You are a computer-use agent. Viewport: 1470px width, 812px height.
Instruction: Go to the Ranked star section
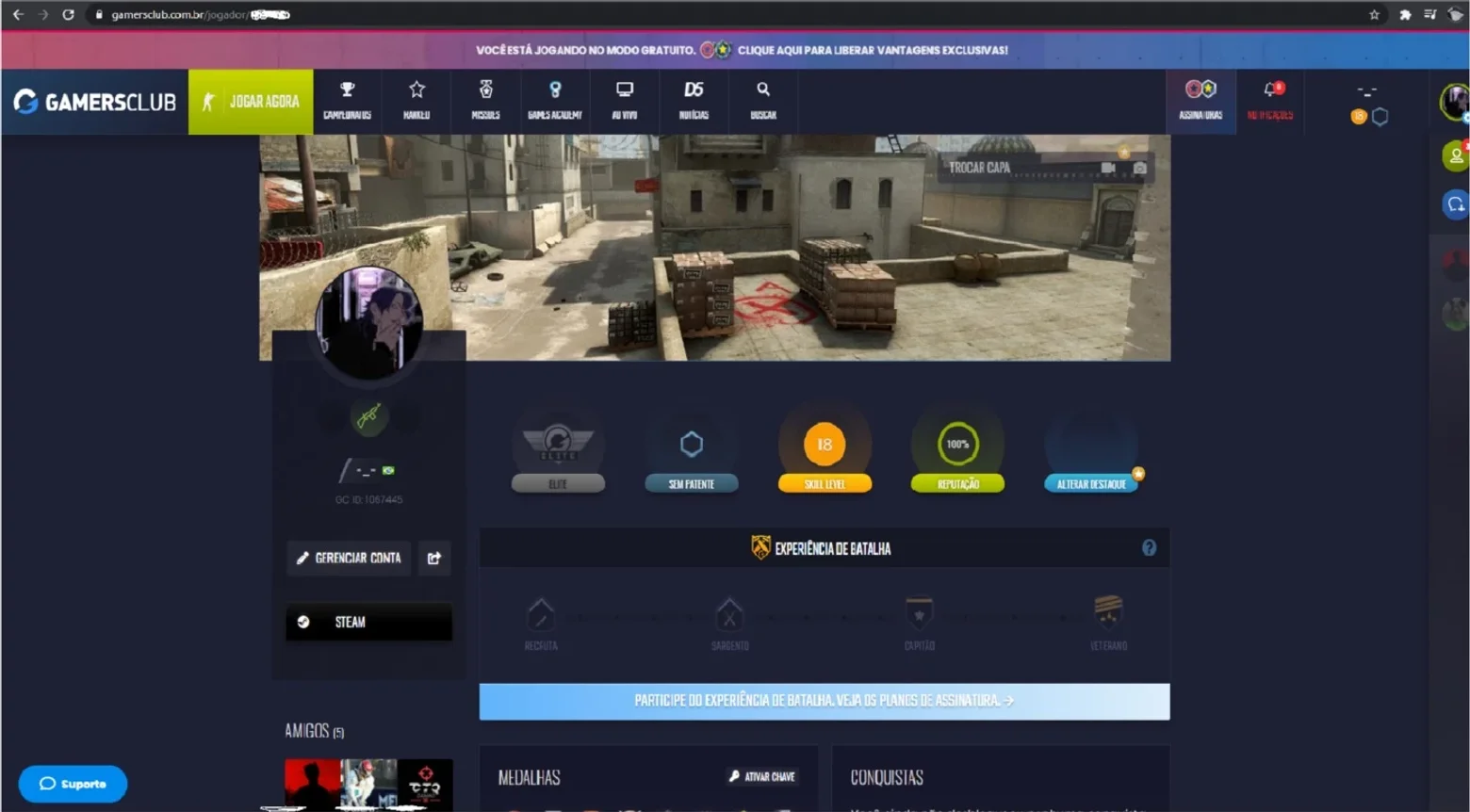[x=416, y=102]
